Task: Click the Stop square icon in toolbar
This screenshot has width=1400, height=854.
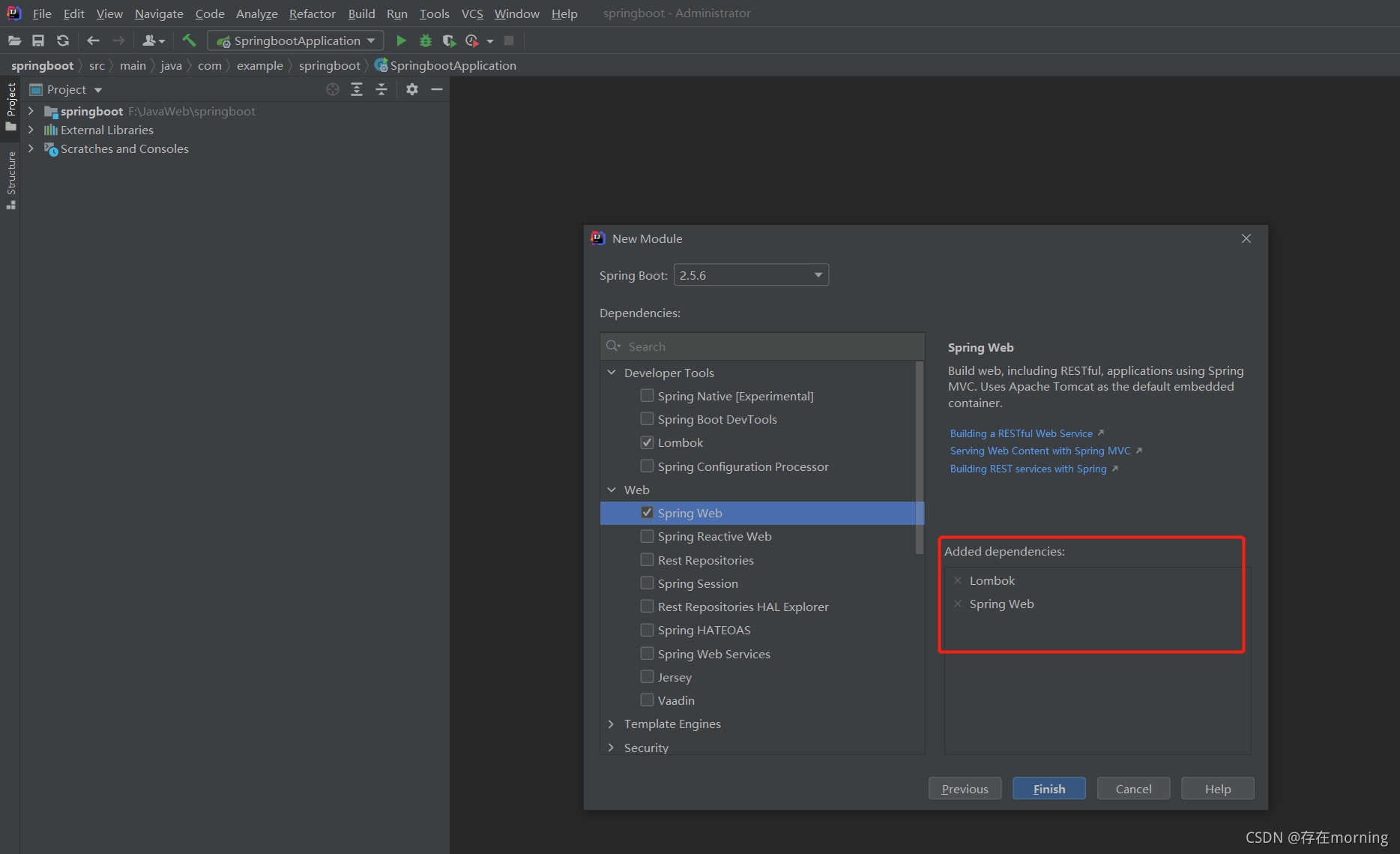Action: (509, 40)
